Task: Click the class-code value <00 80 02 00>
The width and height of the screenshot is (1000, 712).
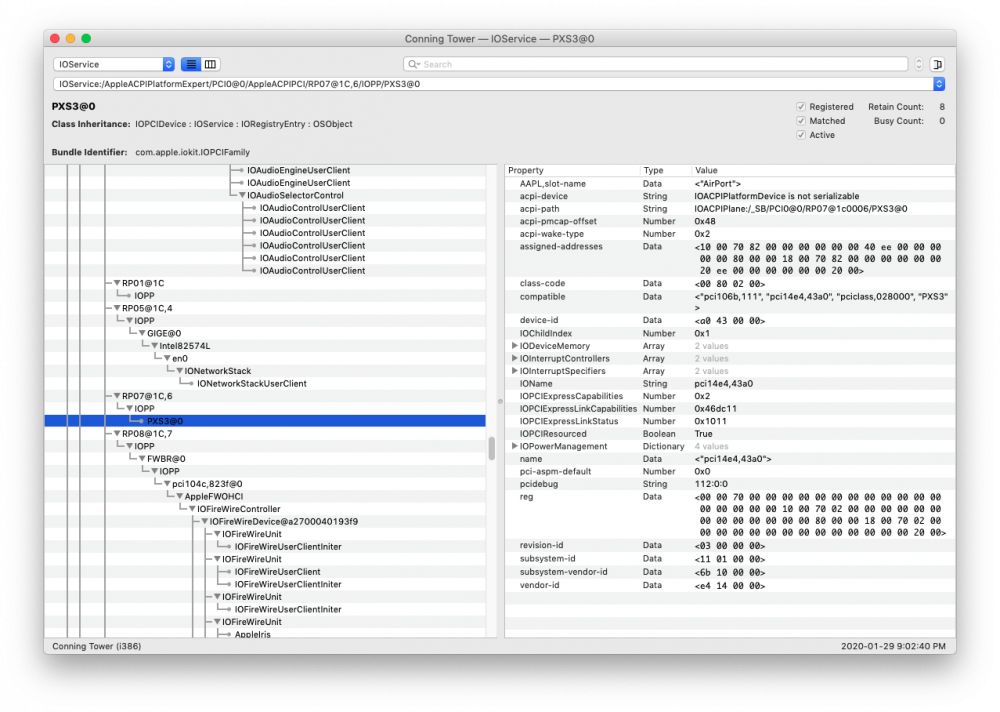Action: [x=730, y=284]
